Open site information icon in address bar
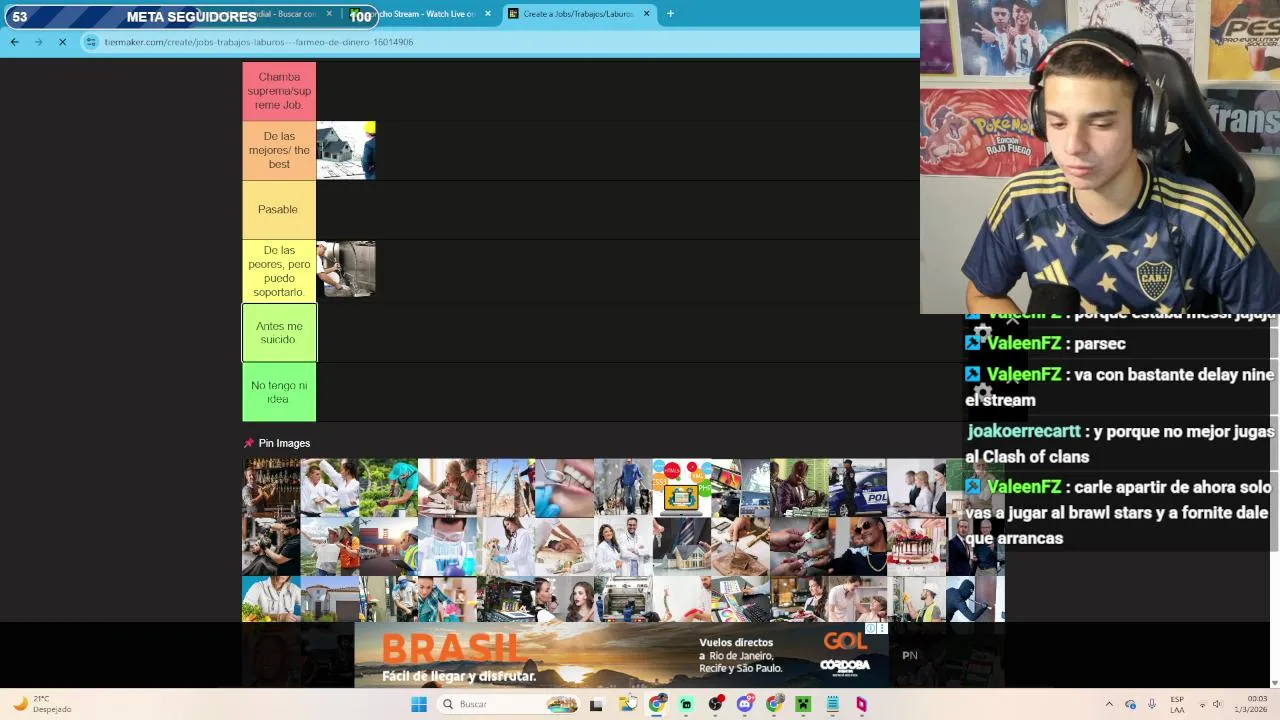The width and height of the screenshot is (1280, 720). (x=91, y=42)
